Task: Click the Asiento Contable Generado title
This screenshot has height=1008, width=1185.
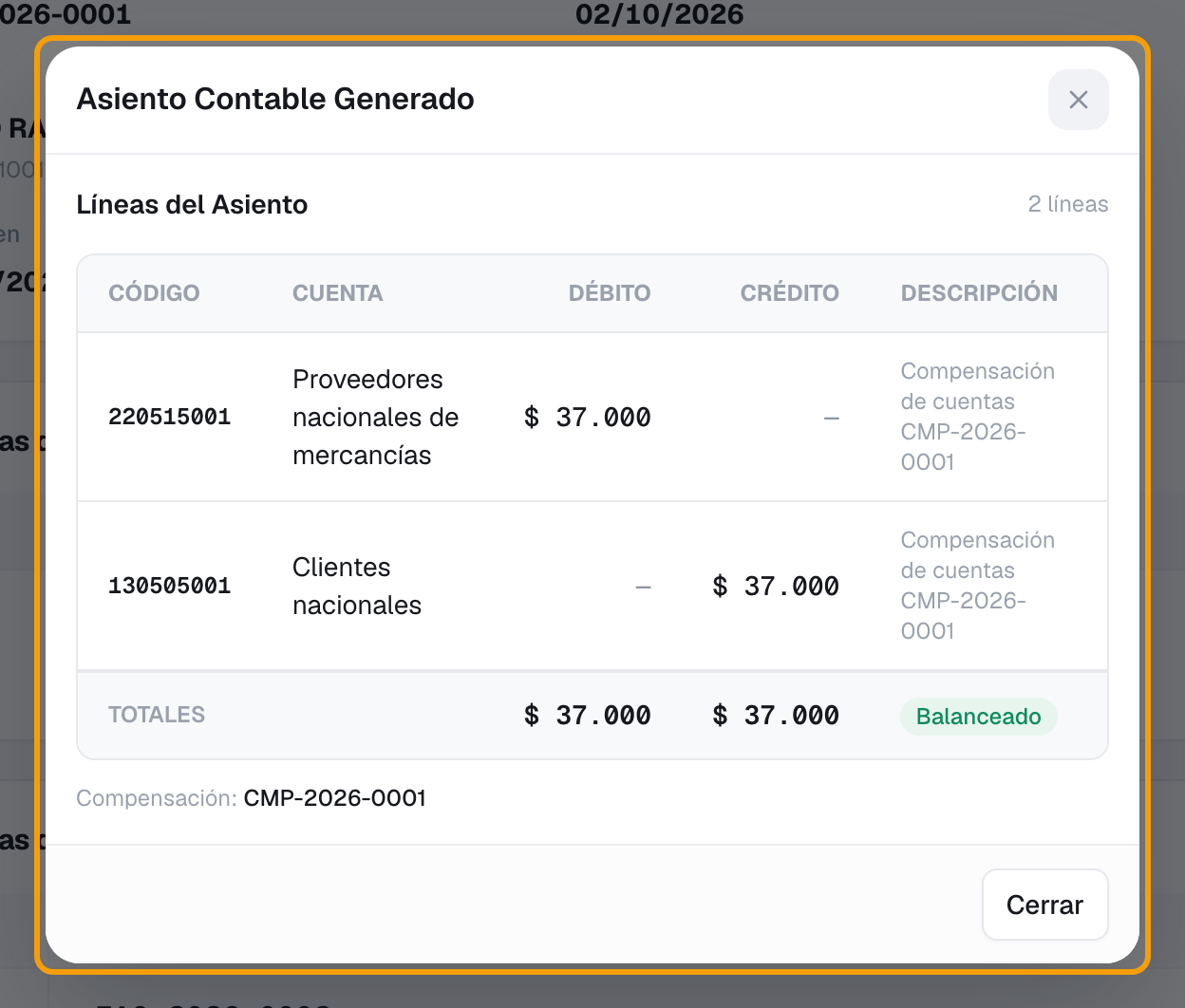Action: pos(275,99)
